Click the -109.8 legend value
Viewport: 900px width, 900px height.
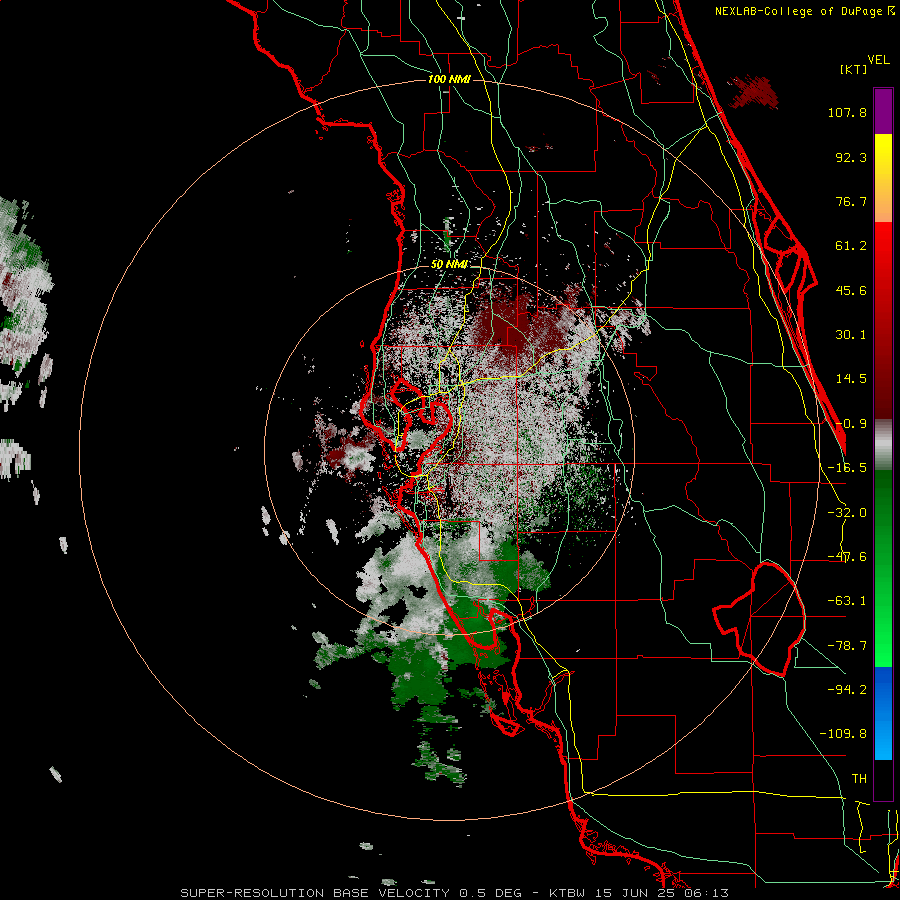[843, 734]
